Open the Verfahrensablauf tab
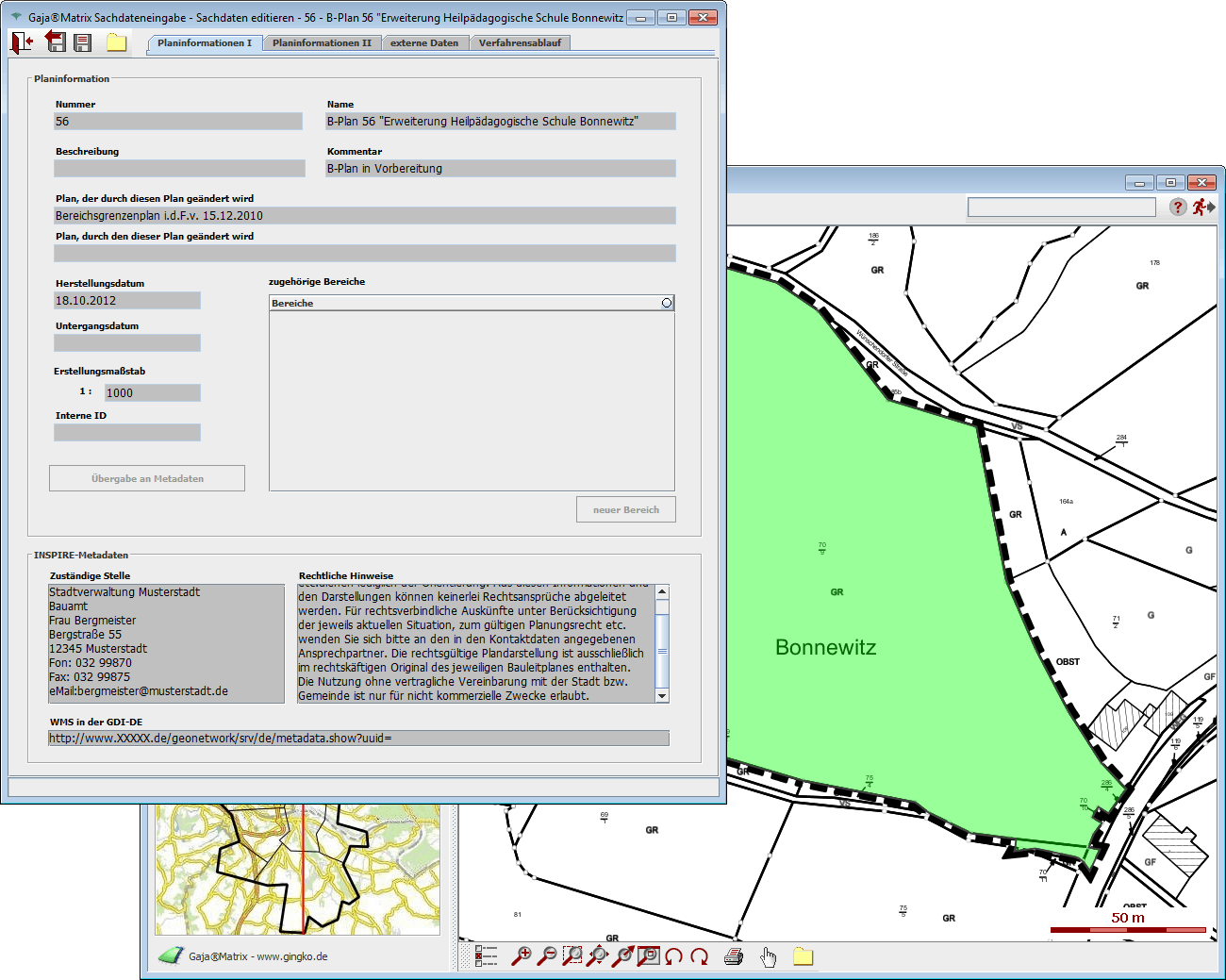This screenshot has height=980, width=1226. pyautogui.click(x=520, y=42)
